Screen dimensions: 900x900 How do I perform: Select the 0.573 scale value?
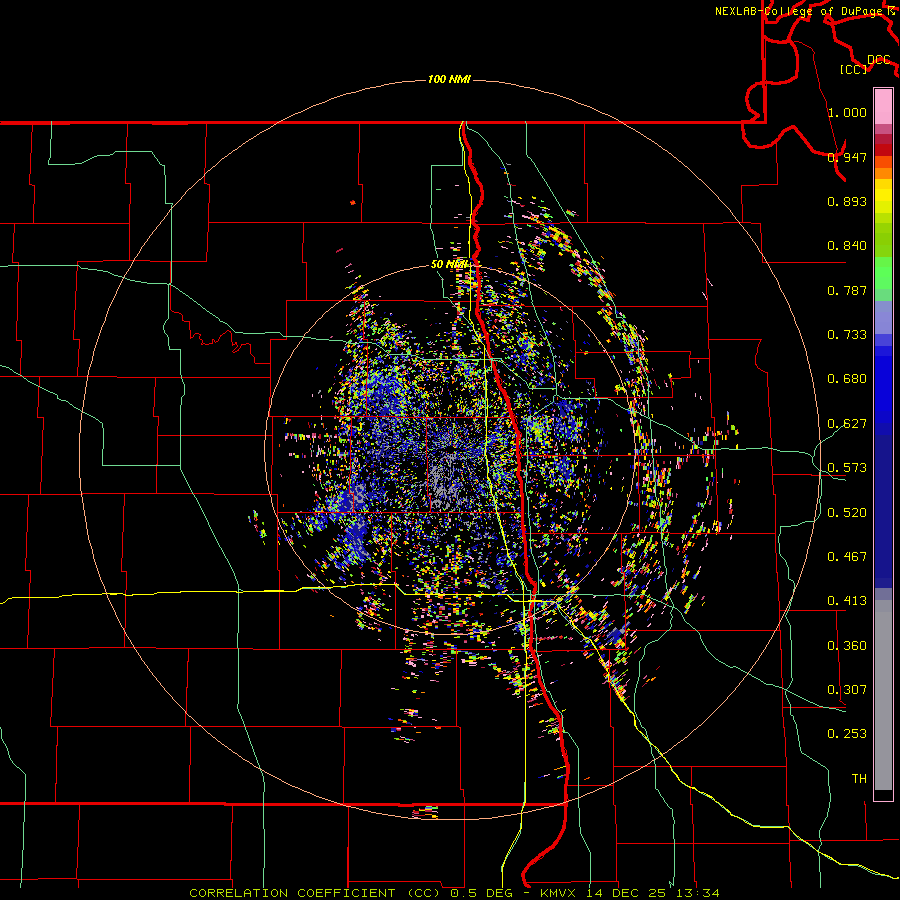click(x=847, y=468)
